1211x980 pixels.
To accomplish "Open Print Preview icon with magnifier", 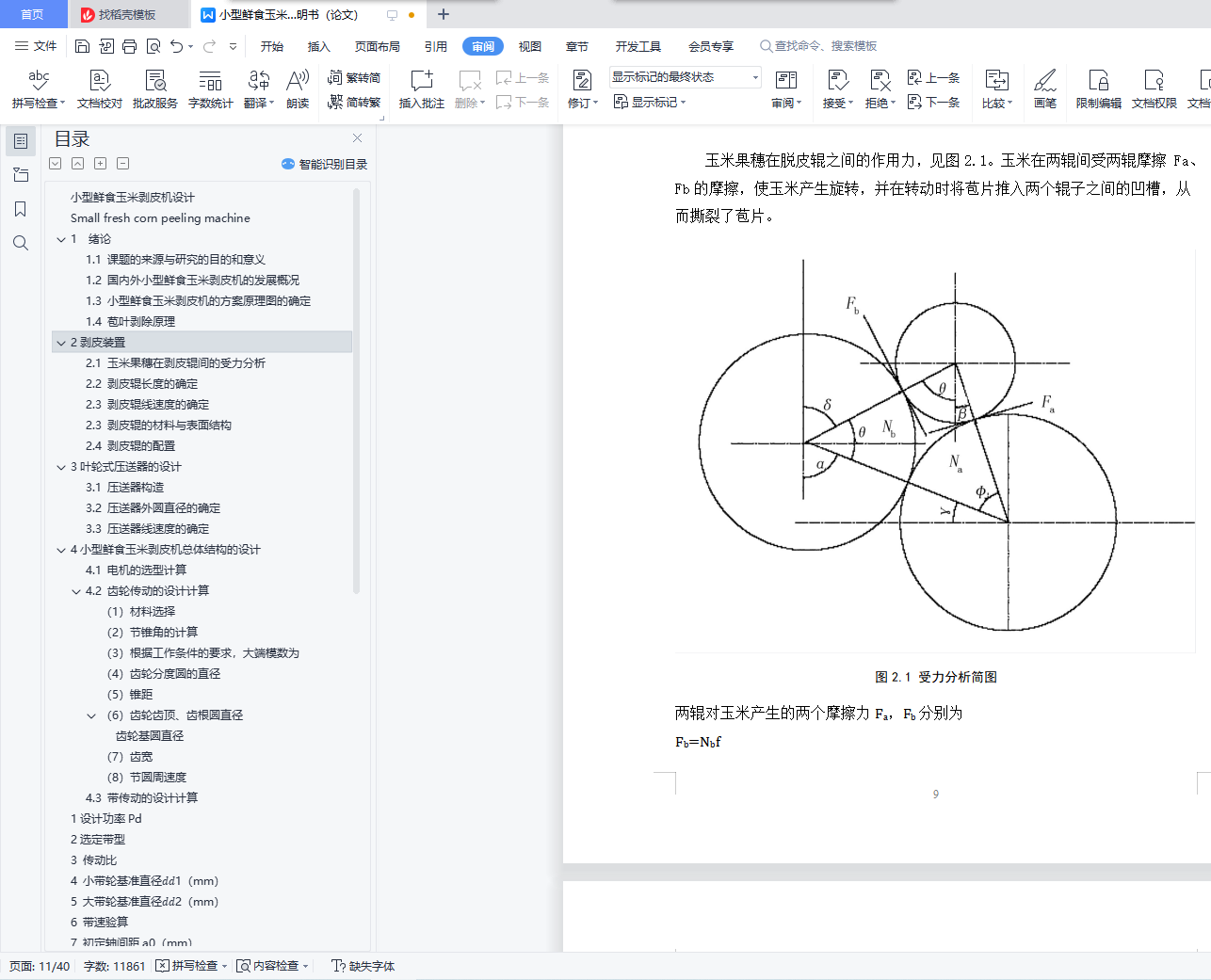I will [153, 46].
